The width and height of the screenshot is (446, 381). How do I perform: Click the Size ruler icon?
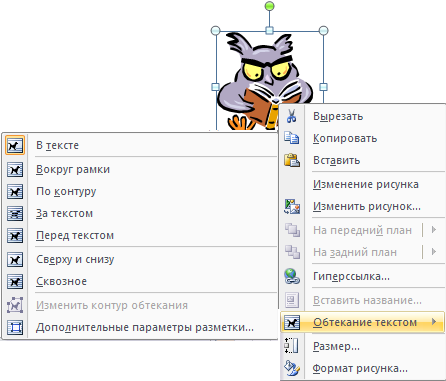point(291,346)
